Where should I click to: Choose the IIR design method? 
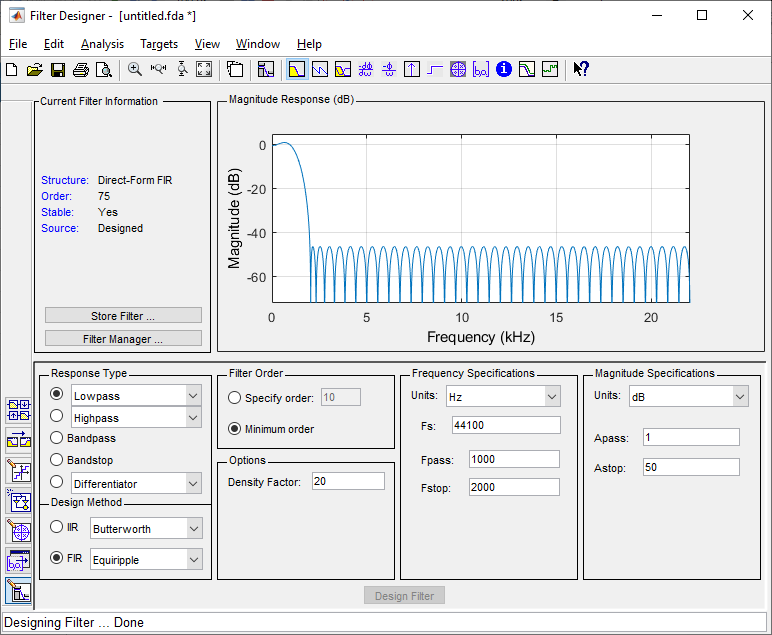click(x=57, y=527)
